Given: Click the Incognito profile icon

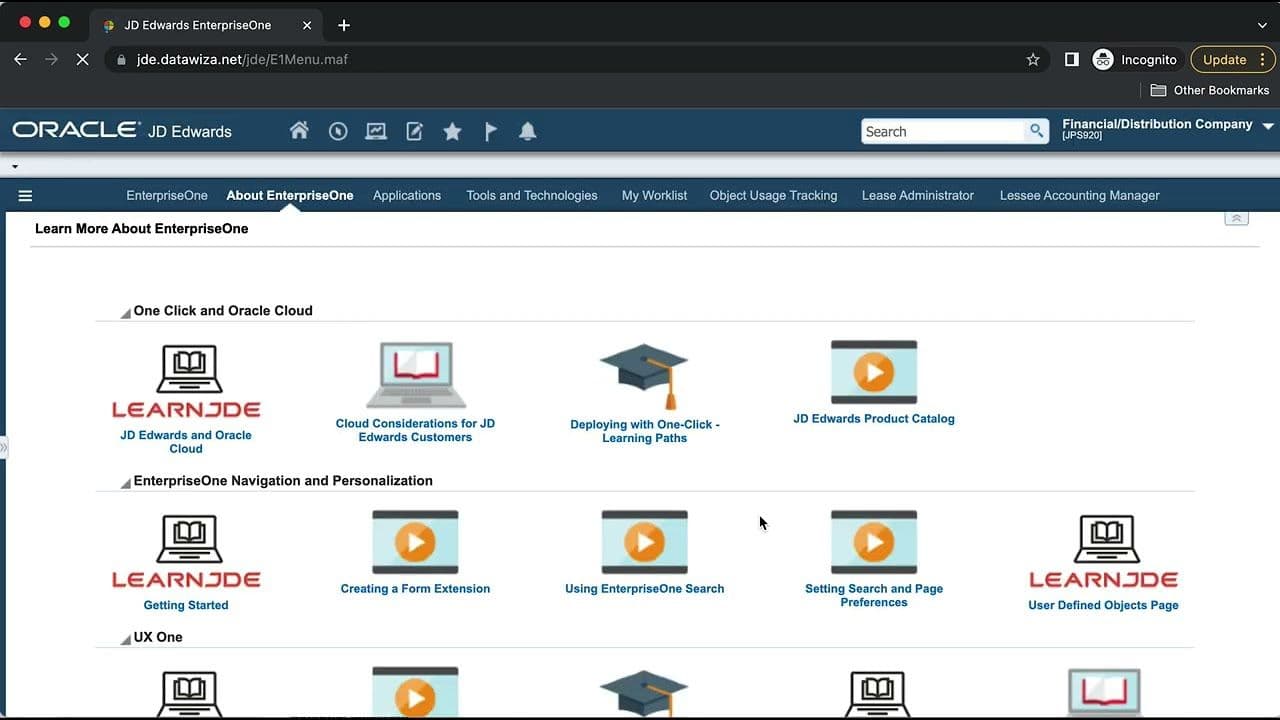Looking at the screenshot, I should pos(1103,60).
